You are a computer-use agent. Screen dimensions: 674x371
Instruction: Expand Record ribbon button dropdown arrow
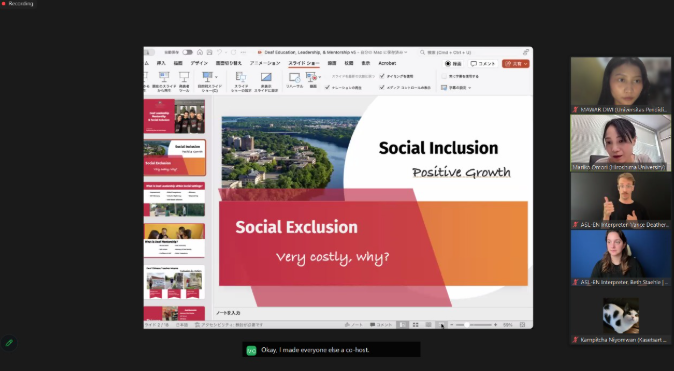point(320,77)
